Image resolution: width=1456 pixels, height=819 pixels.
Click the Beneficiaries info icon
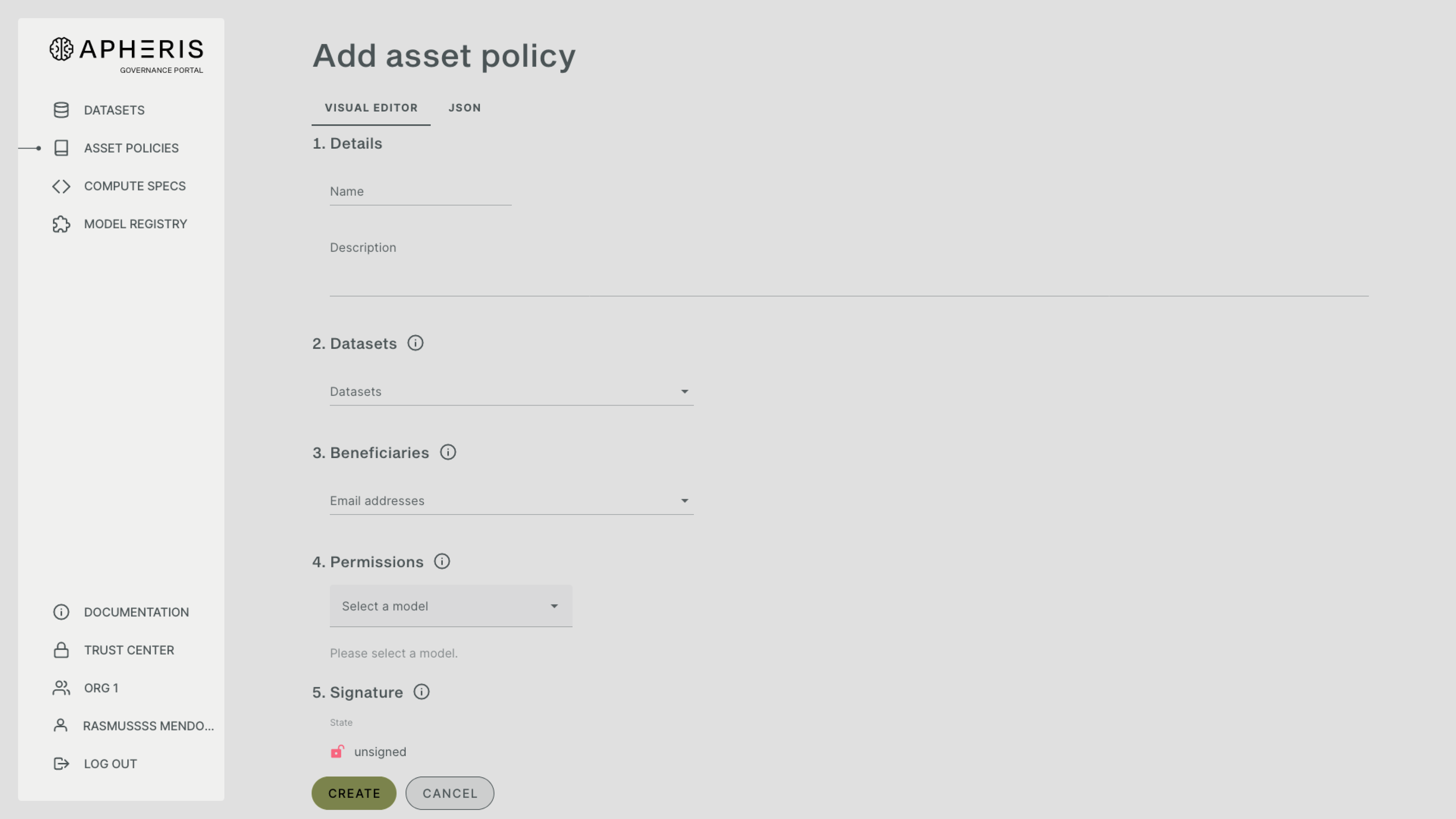pos(448,452)
